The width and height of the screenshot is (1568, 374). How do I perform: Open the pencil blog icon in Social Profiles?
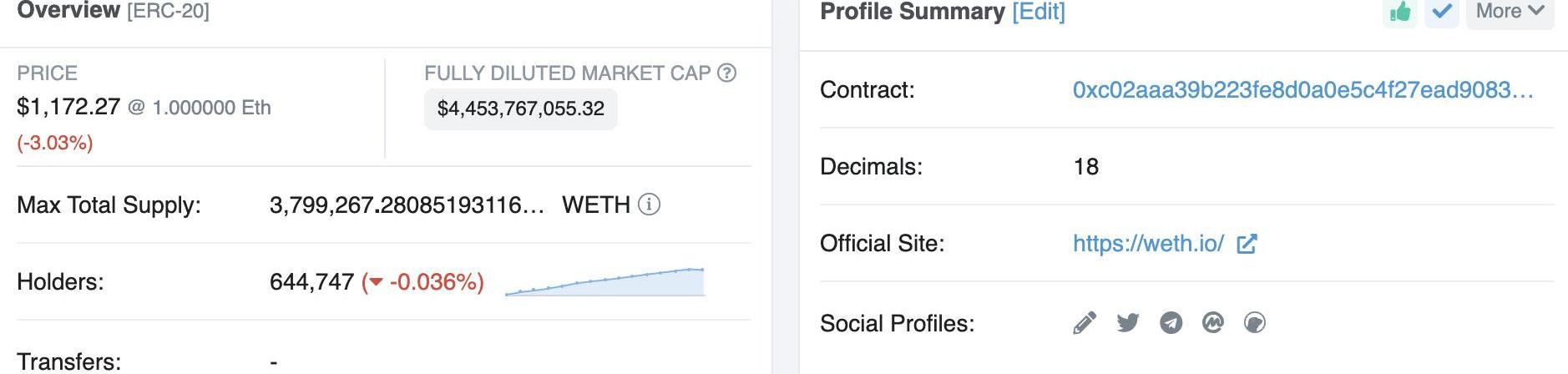point(1084,323)
